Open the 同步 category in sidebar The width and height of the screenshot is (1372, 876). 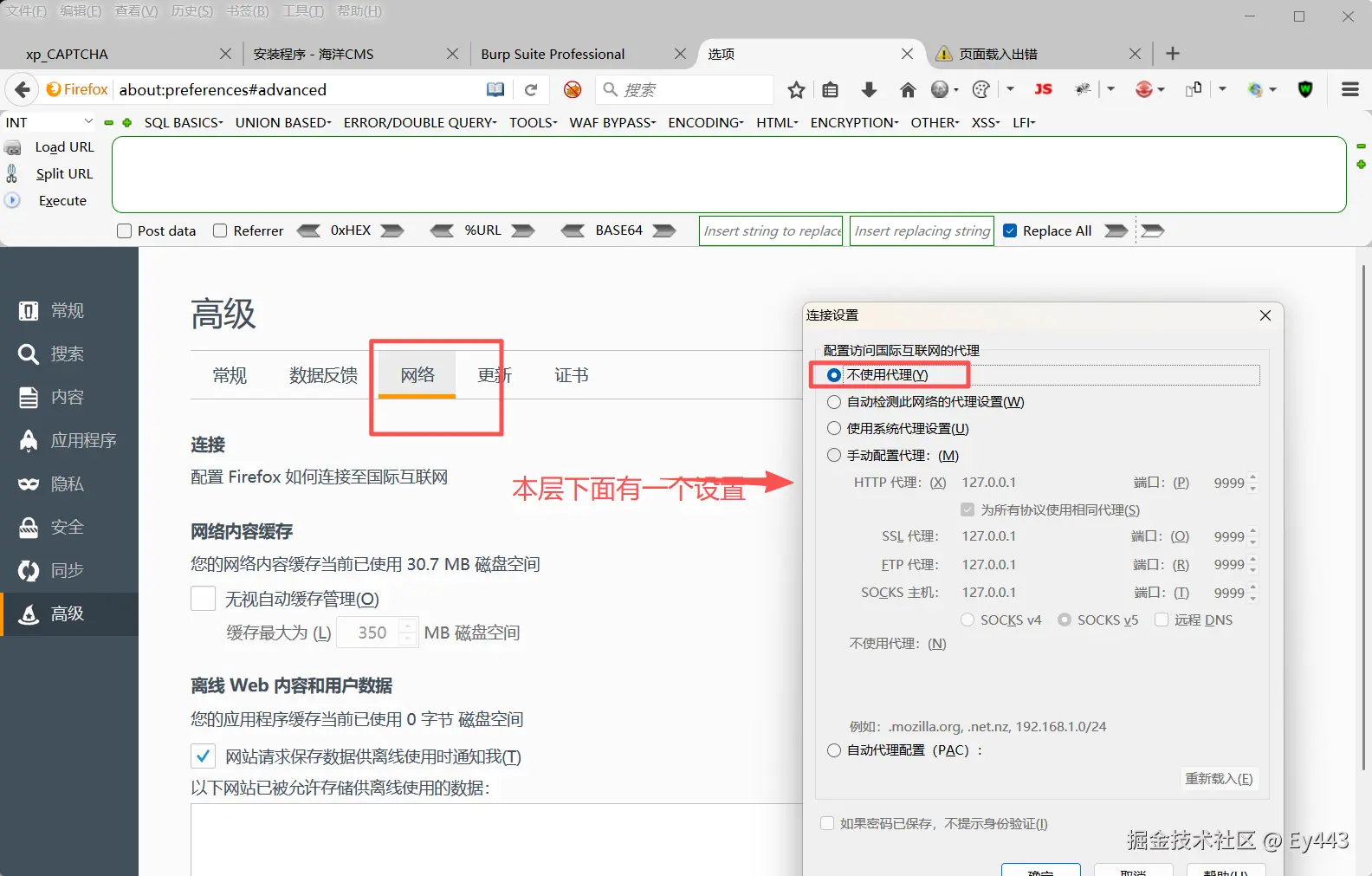69,570
